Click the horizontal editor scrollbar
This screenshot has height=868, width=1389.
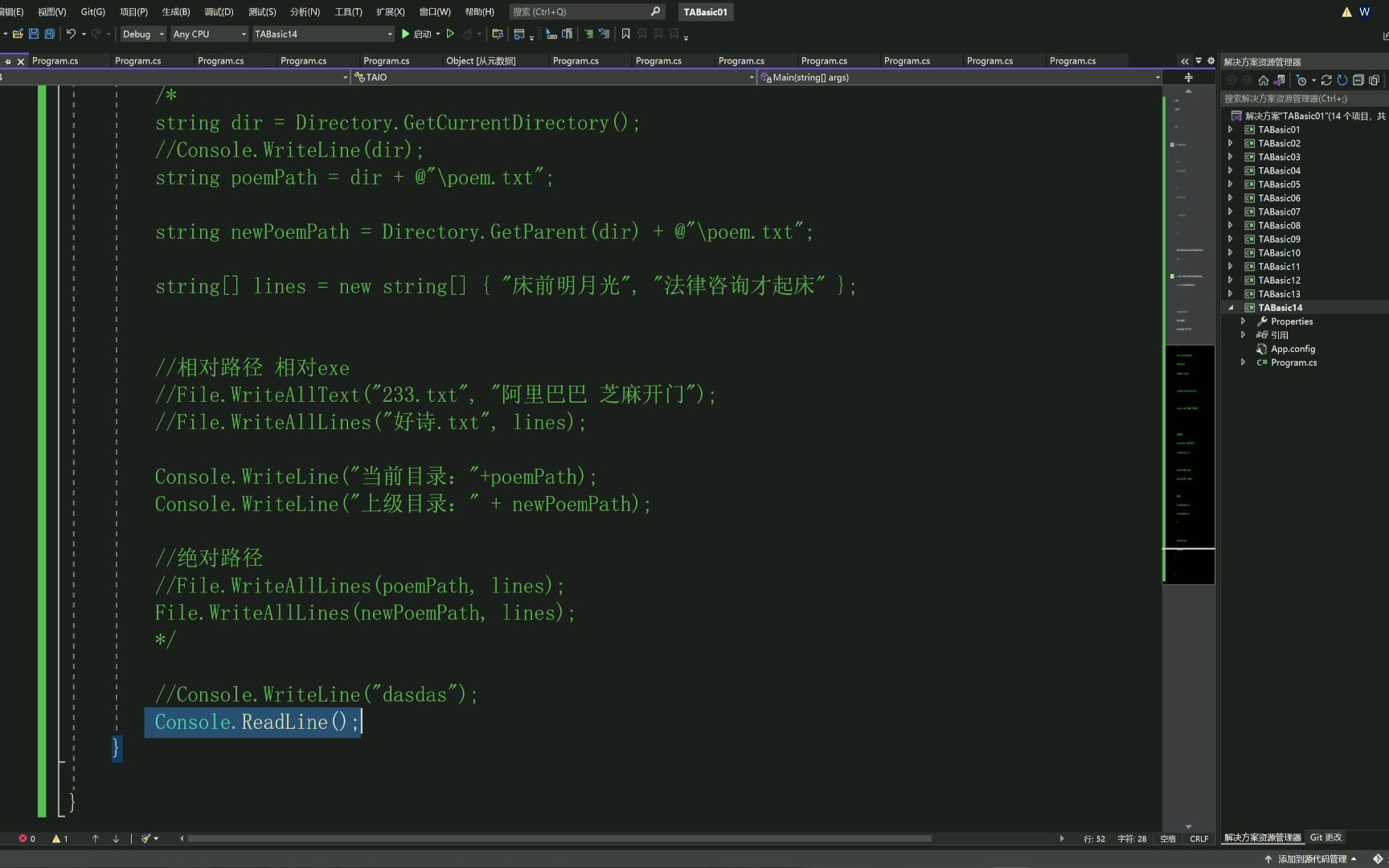(559, 838)
